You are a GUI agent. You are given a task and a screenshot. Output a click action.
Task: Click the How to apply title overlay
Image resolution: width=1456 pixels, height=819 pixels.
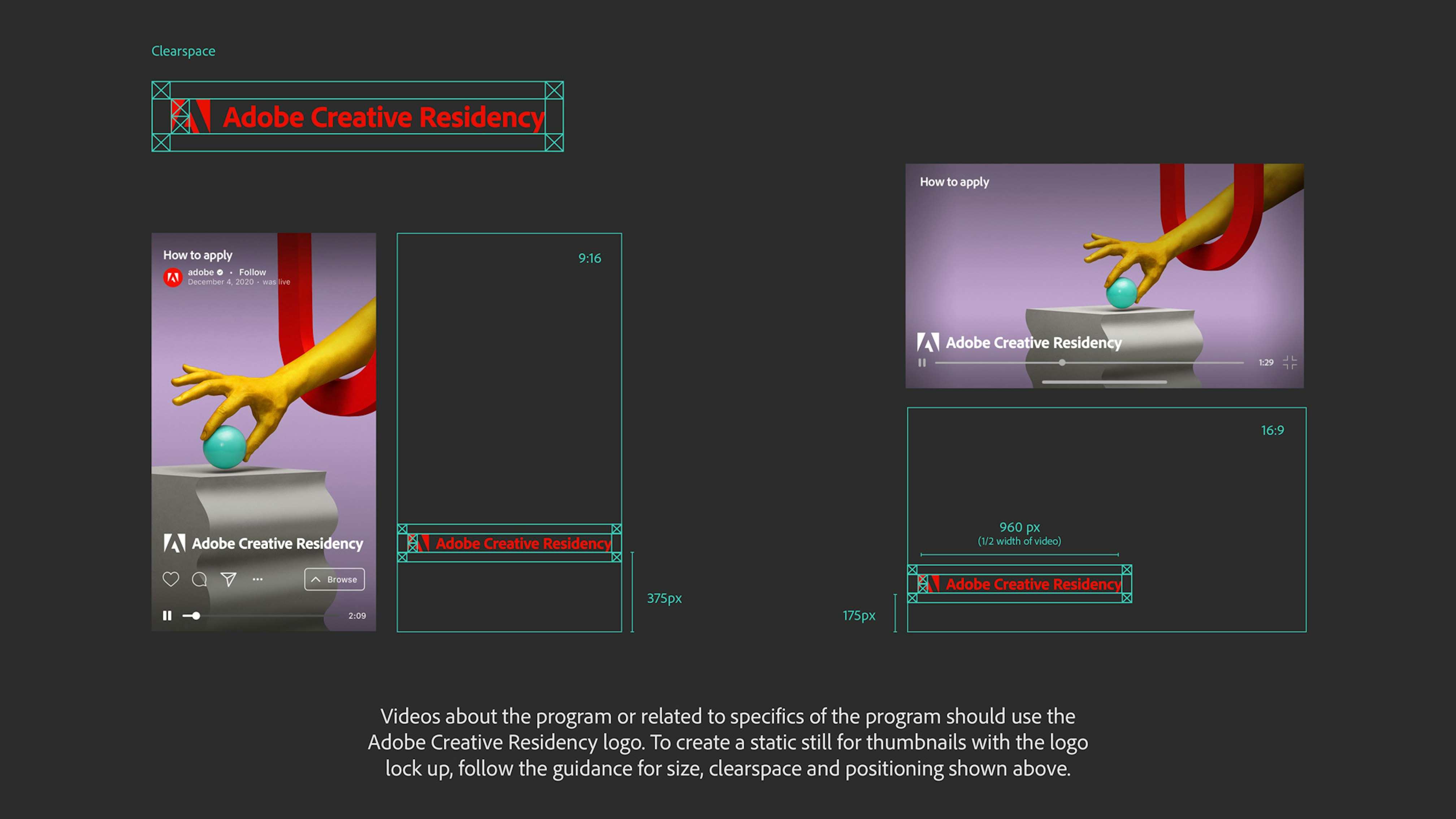(198, 255)
